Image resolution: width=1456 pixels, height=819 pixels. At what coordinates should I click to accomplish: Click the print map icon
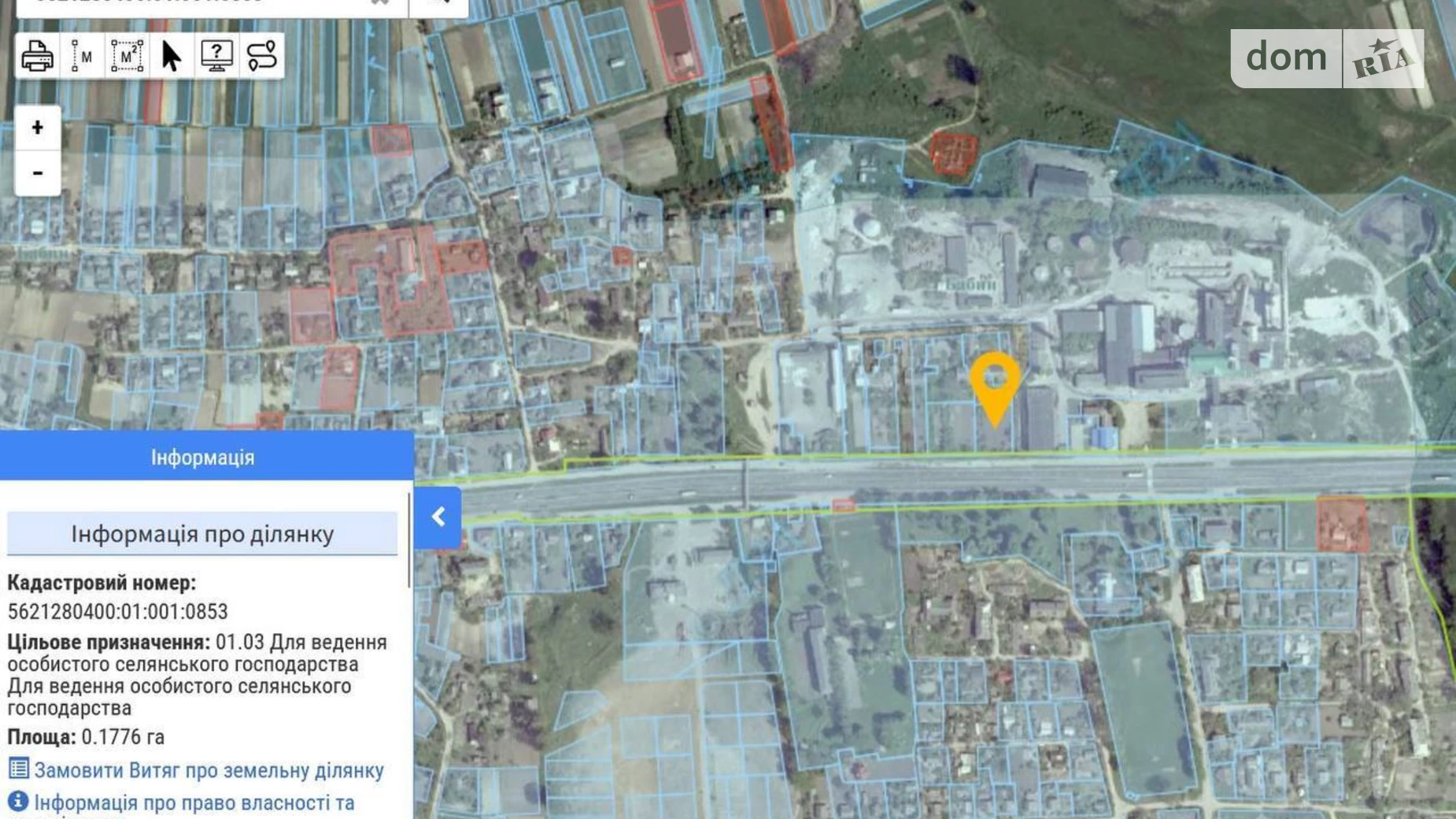click(37, 57)
